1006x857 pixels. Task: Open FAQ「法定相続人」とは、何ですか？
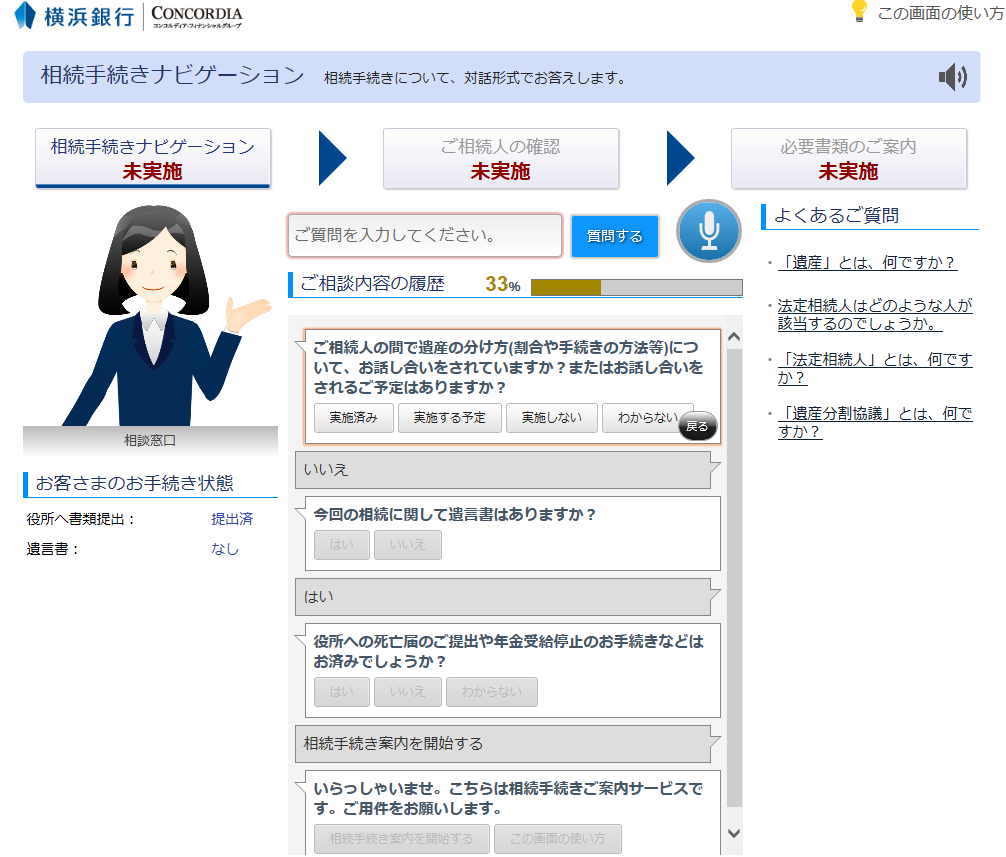pyautogui.click(x=874, y=368)
